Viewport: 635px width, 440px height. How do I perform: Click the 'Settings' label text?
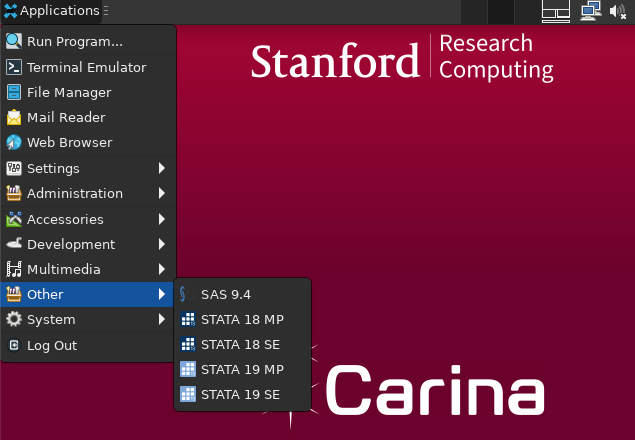pos(53,168)
